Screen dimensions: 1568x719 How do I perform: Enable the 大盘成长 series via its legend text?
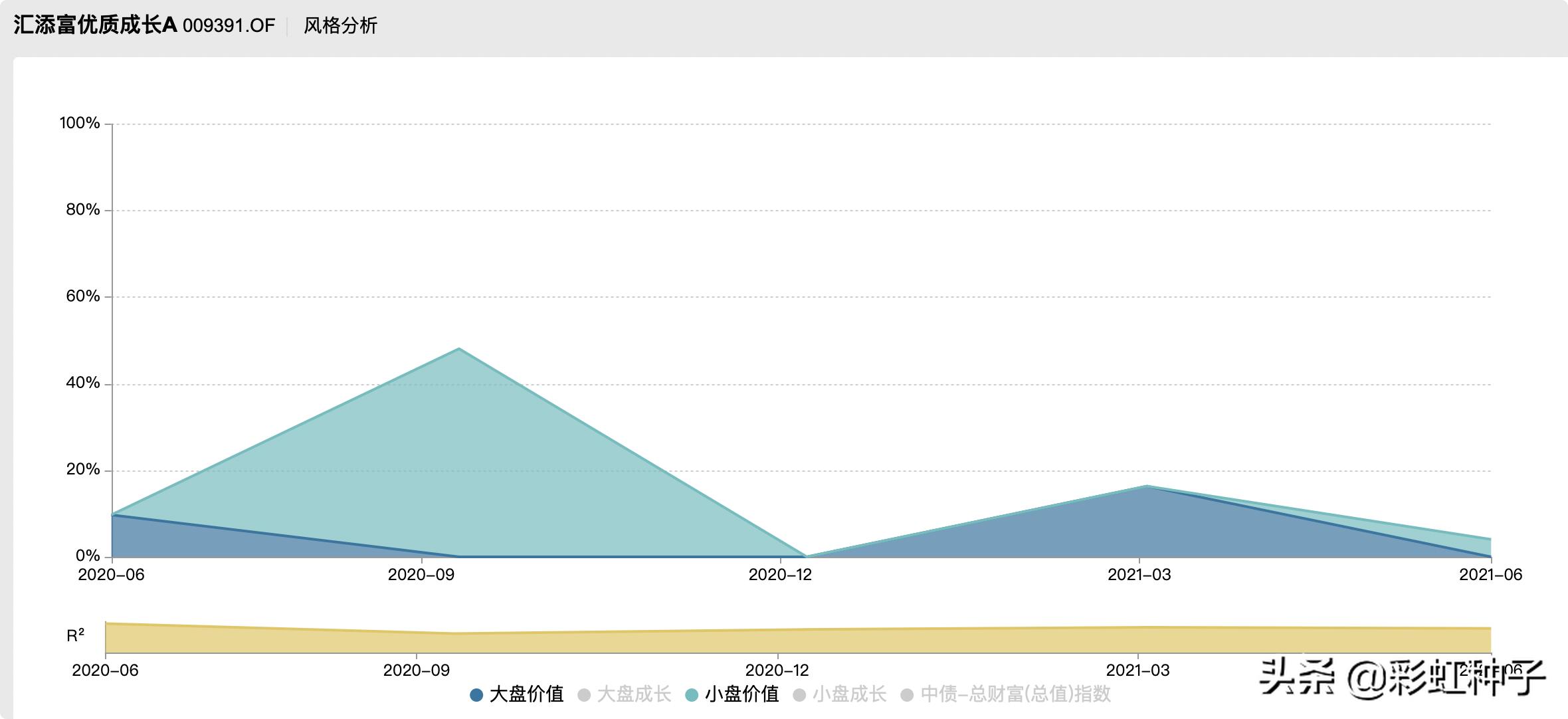click(x=634, y=694)
